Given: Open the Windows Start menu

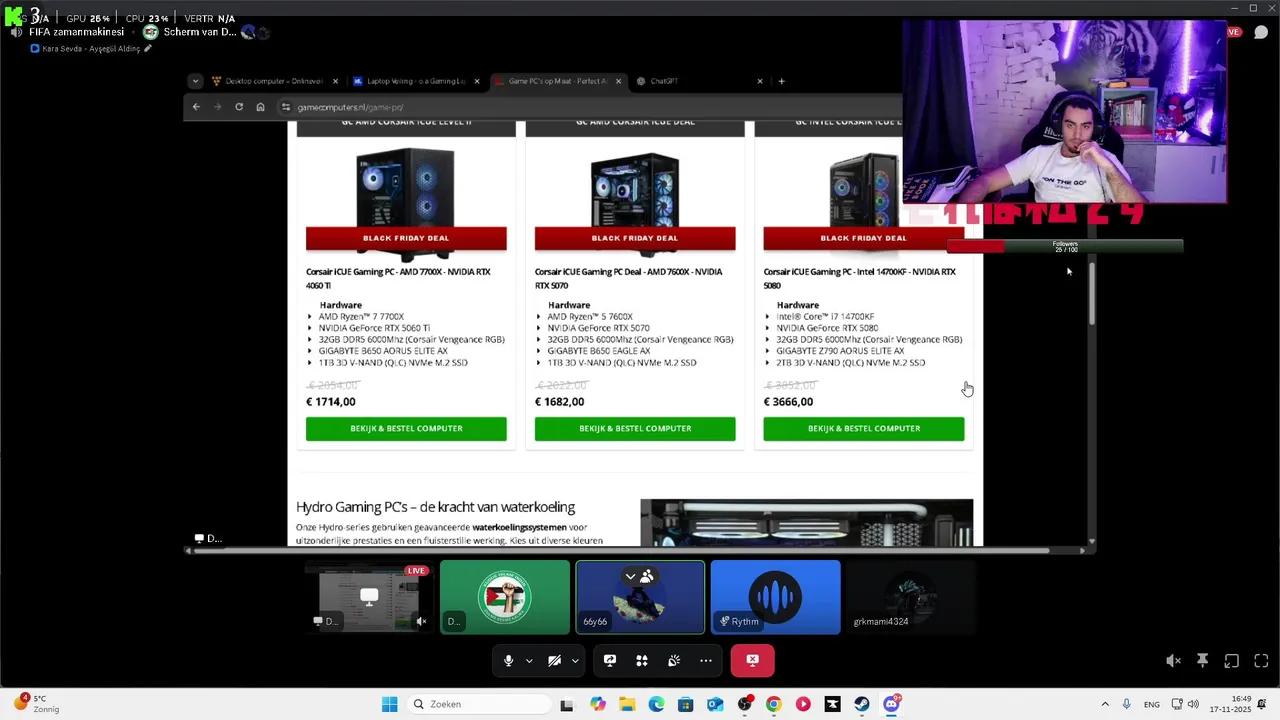Looking at the screenshot, I should [x=390, y=704].
